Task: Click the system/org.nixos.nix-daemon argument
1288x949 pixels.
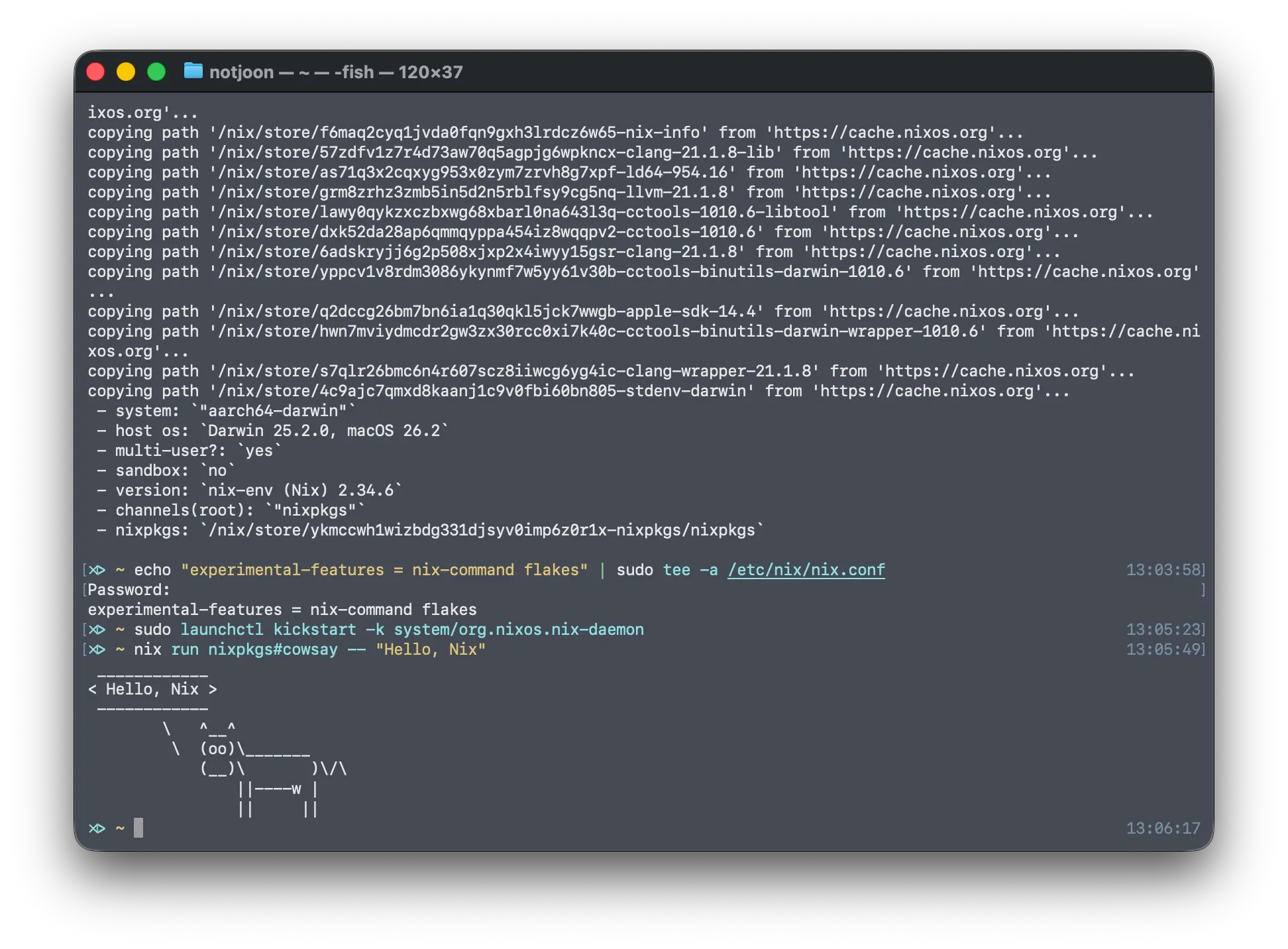Action: click(519, 630)
